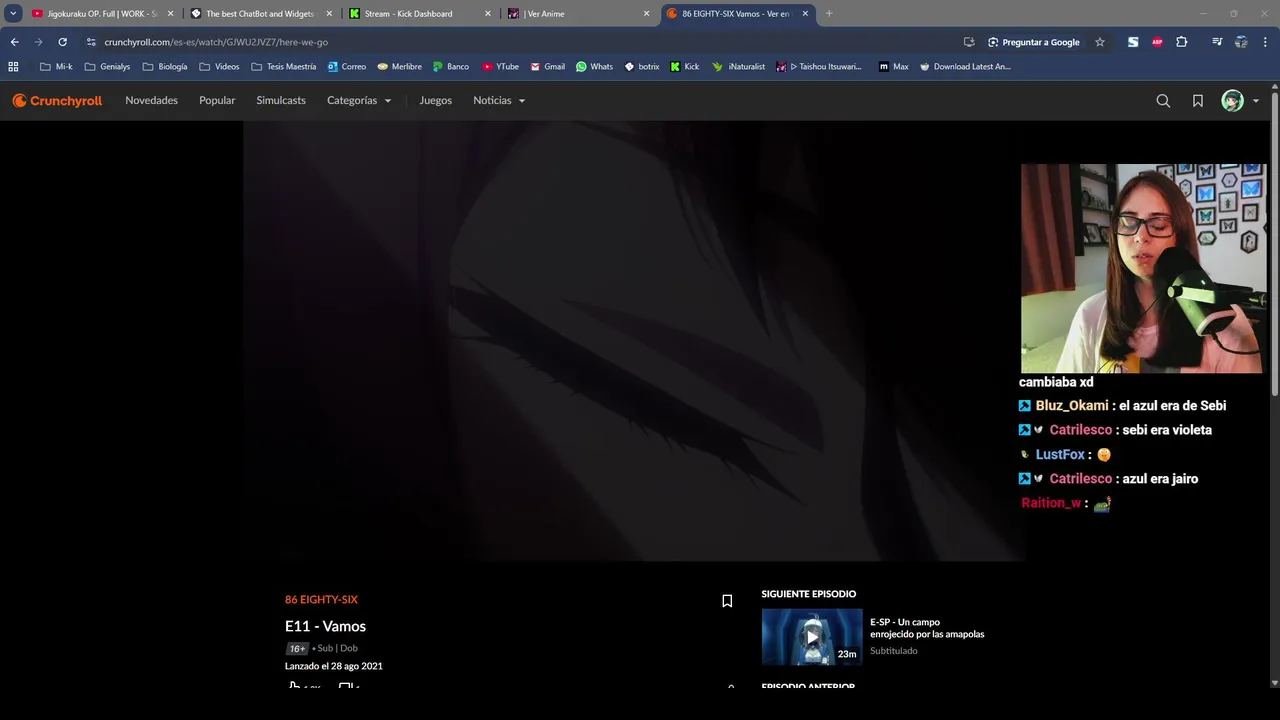This screenshot has height=720, width=1280.
Task: Open the Genialys bookmark folder
Action: pyautogui.click(x=107, y=67)
